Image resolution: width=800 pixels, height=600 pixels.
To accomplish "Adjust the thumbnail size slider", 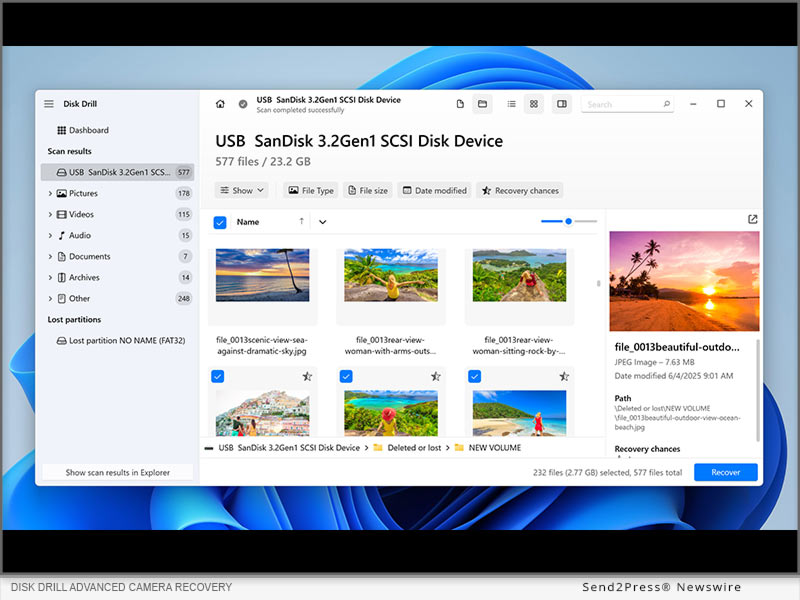I will tap(568, 221).
